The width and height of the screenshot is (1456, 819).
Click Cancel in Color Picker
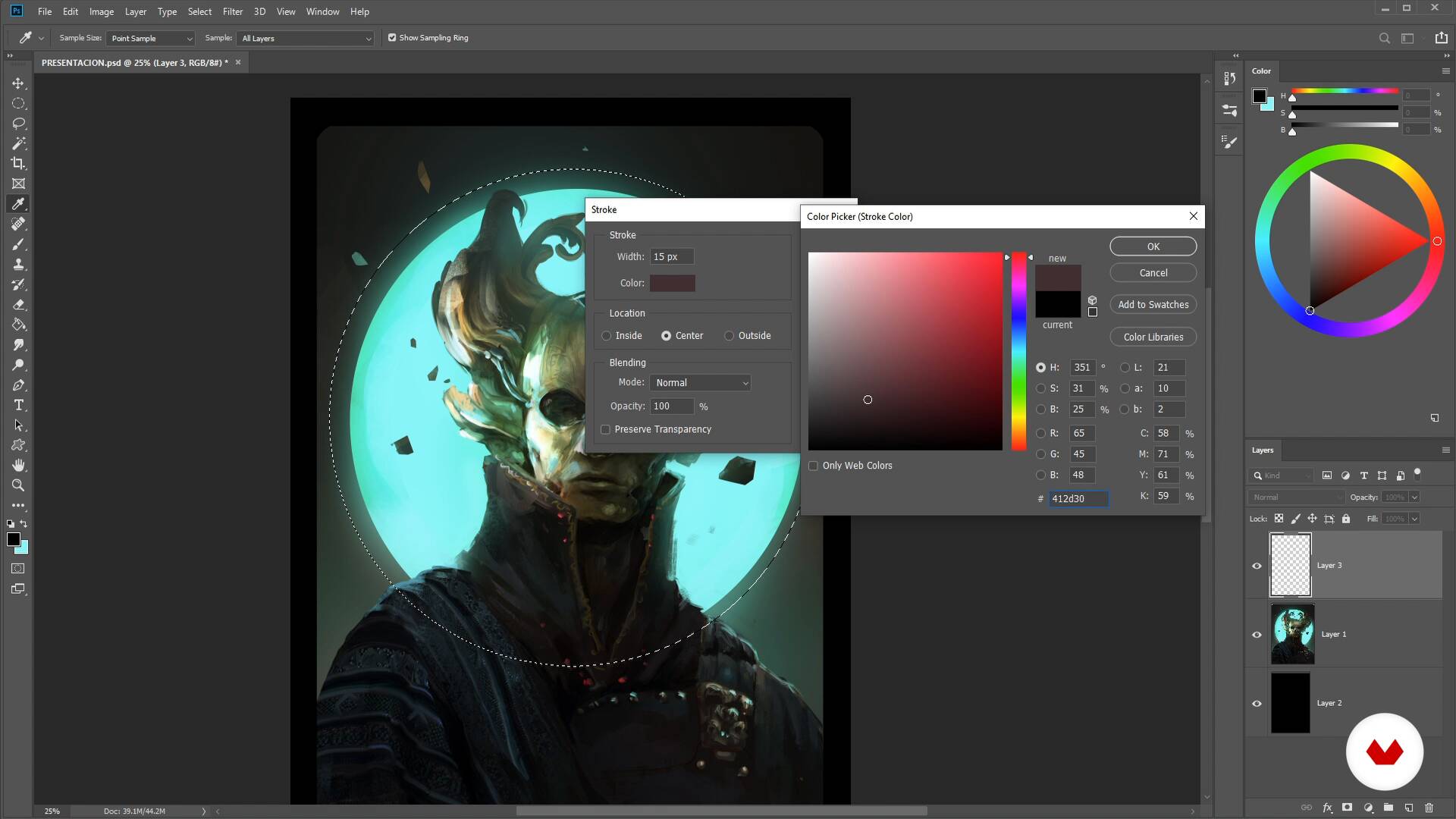pos(1153,273)
